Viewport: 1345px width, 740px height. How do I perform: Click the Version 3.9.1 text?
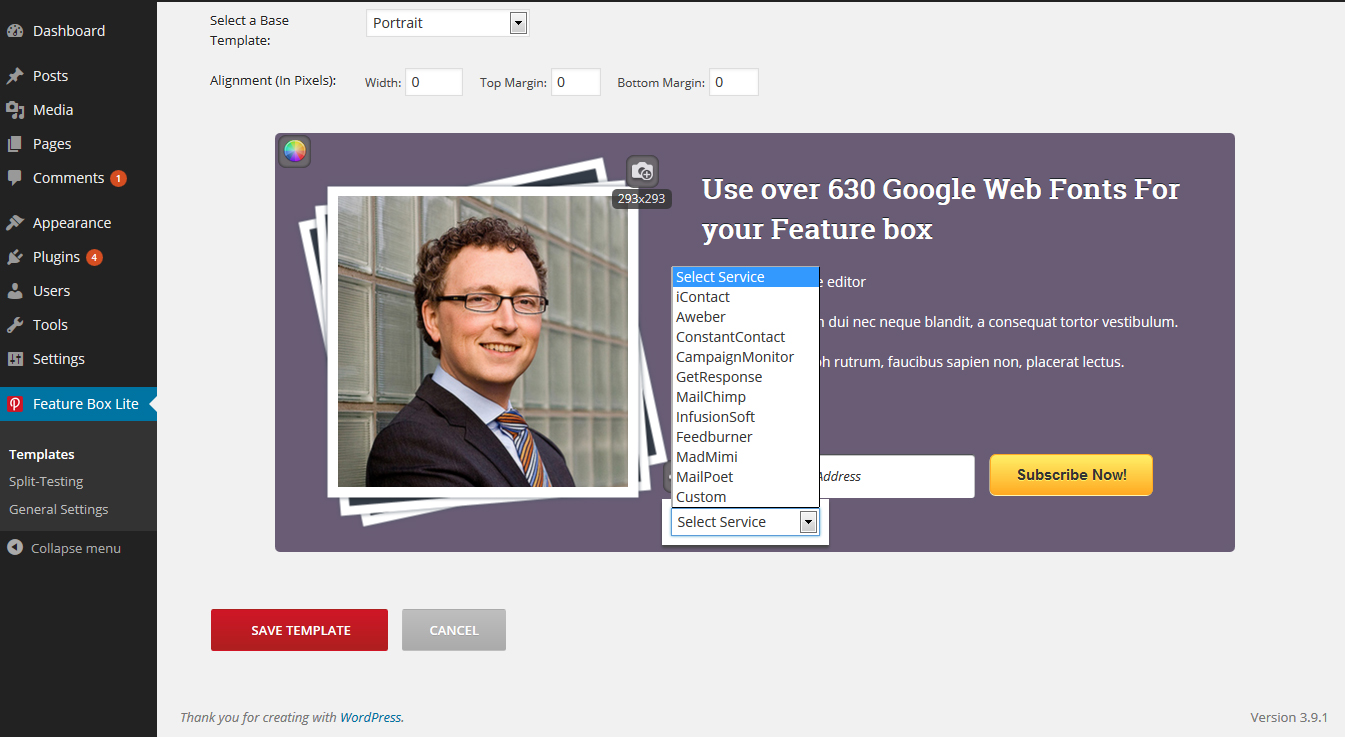[x=1289, y=717]
